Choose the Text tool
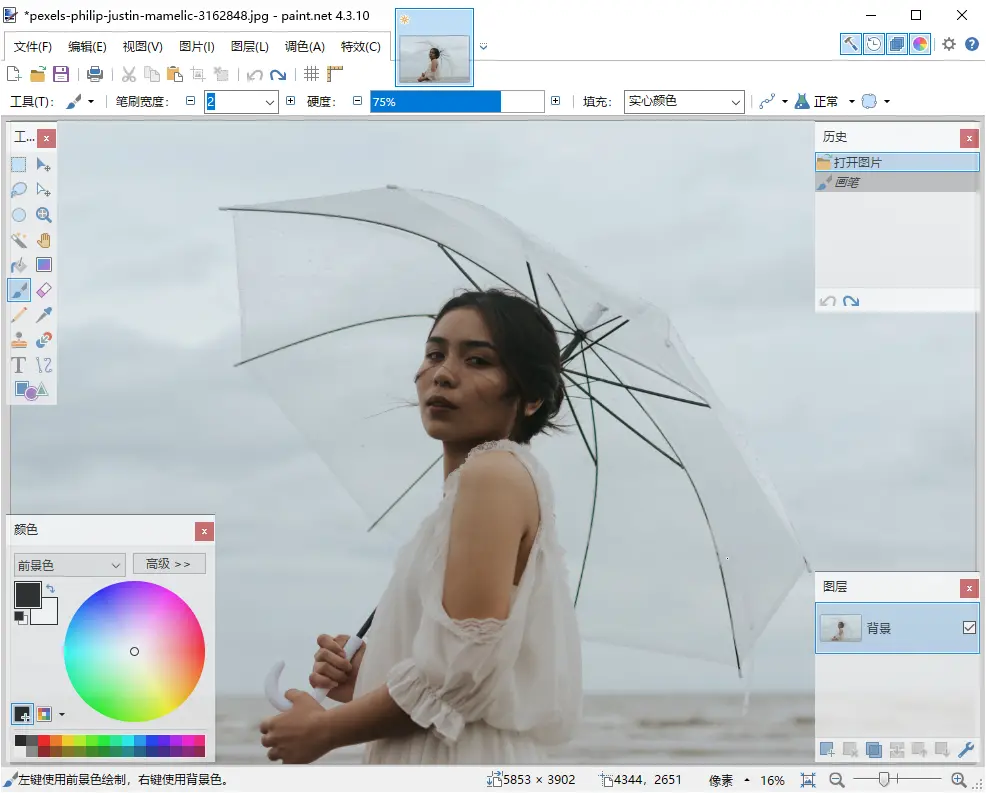The image size is (986, 793). pyautogui.click(x=19, y=365)
